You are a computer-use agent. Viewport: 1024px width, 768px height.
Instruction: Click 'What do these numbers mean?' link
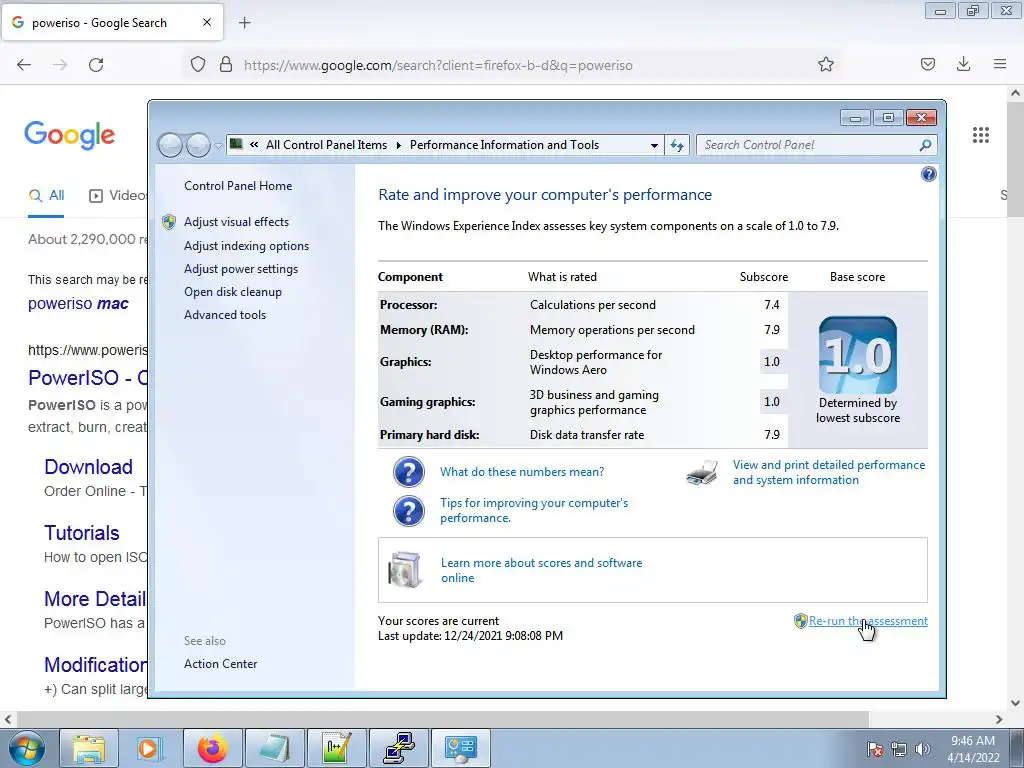[x=522, y=472]
